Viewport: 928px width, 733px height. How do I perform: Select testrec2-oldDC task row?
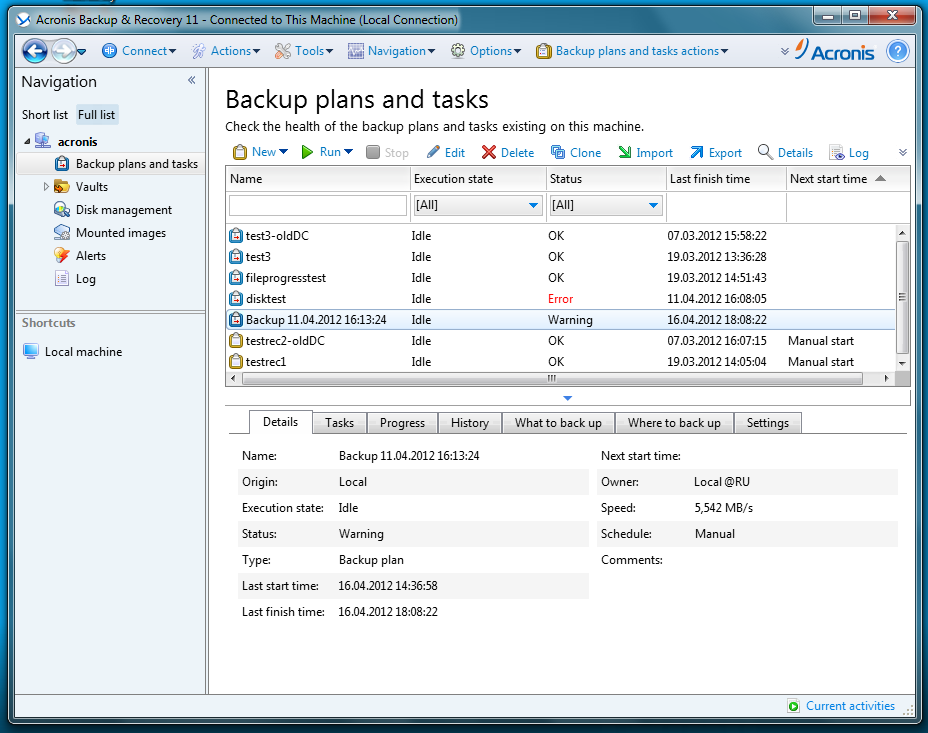[560, 341]
